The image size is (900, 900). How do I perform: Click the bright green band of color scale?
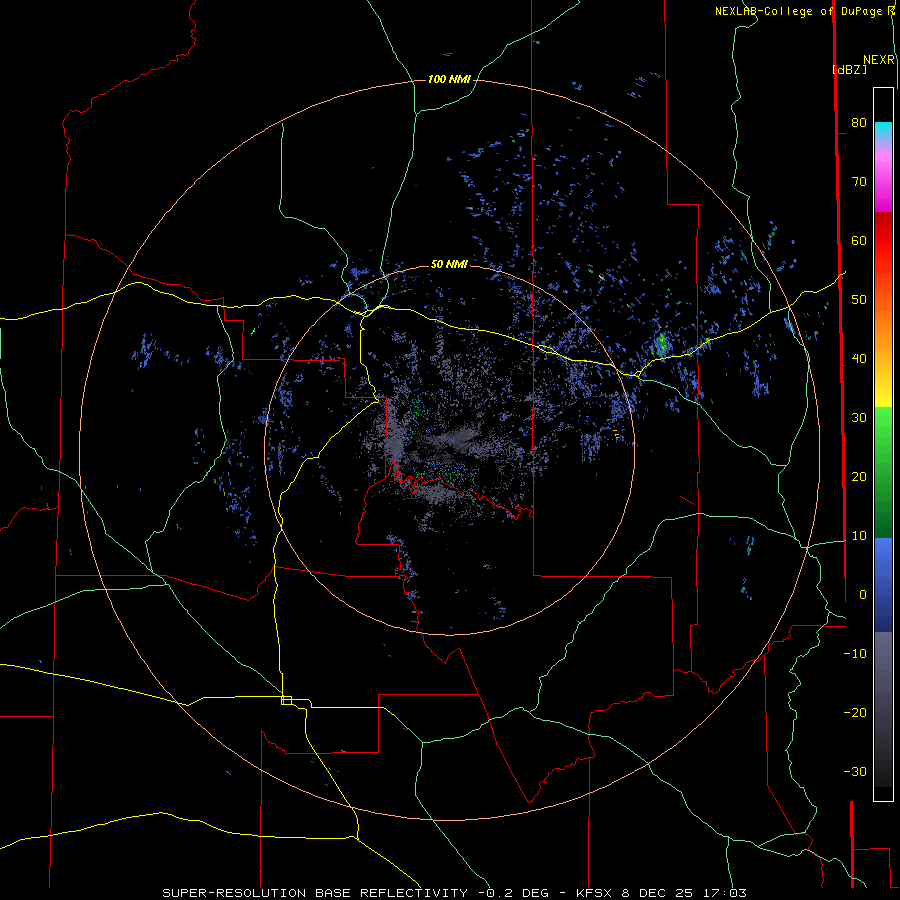click(x=883, y=428)
